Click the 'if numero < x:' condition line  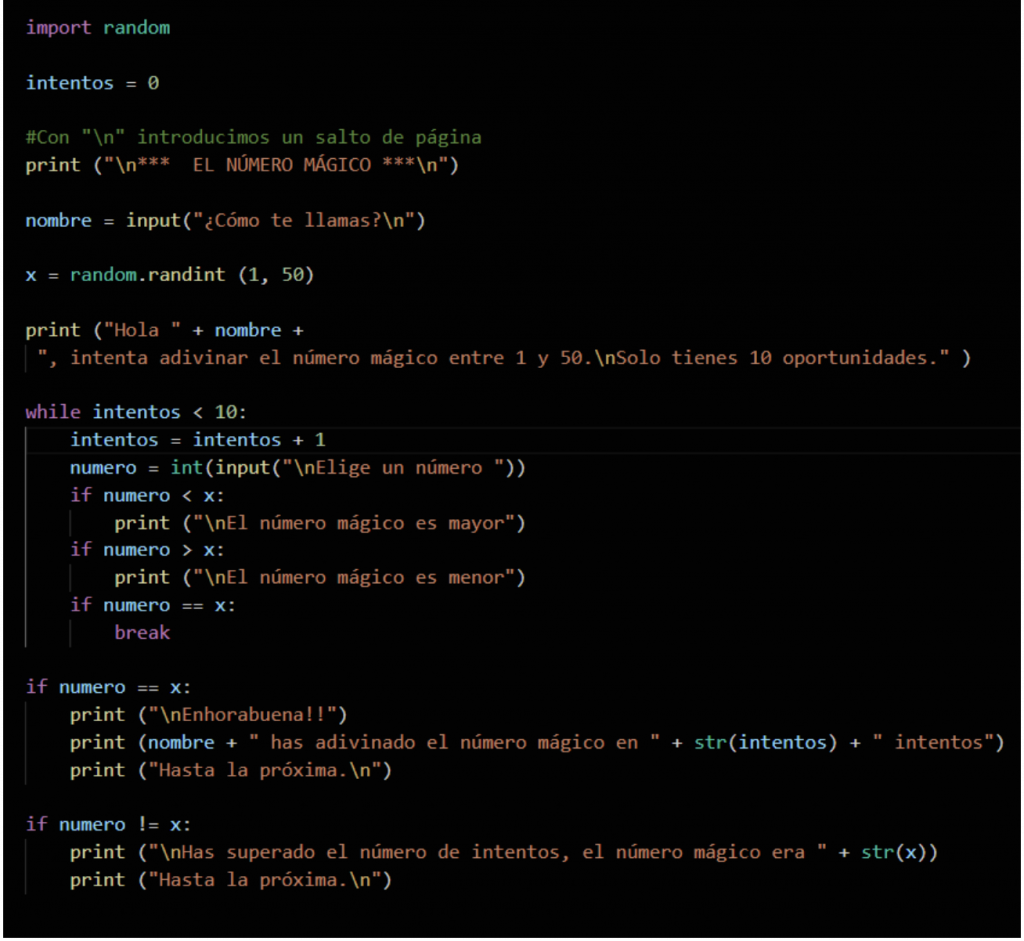pos(147,495)
